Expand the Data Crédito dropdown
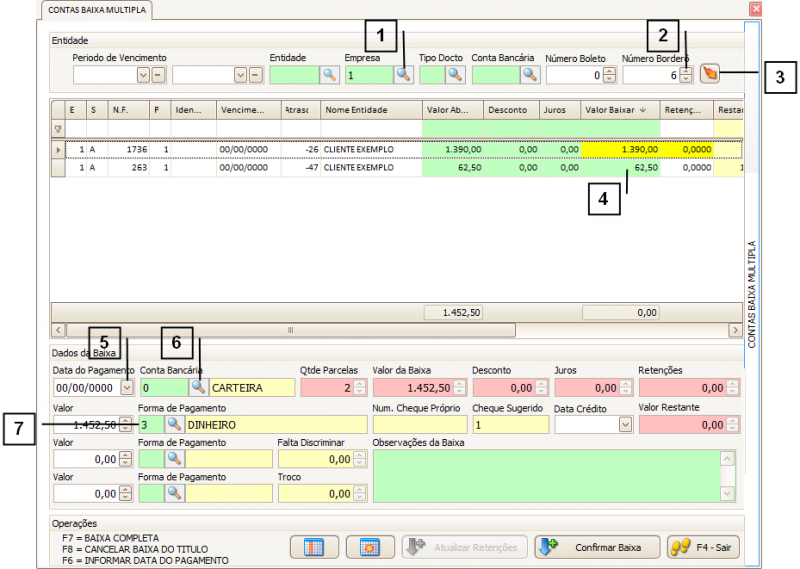Screen dimensions: 800x569 625,424
